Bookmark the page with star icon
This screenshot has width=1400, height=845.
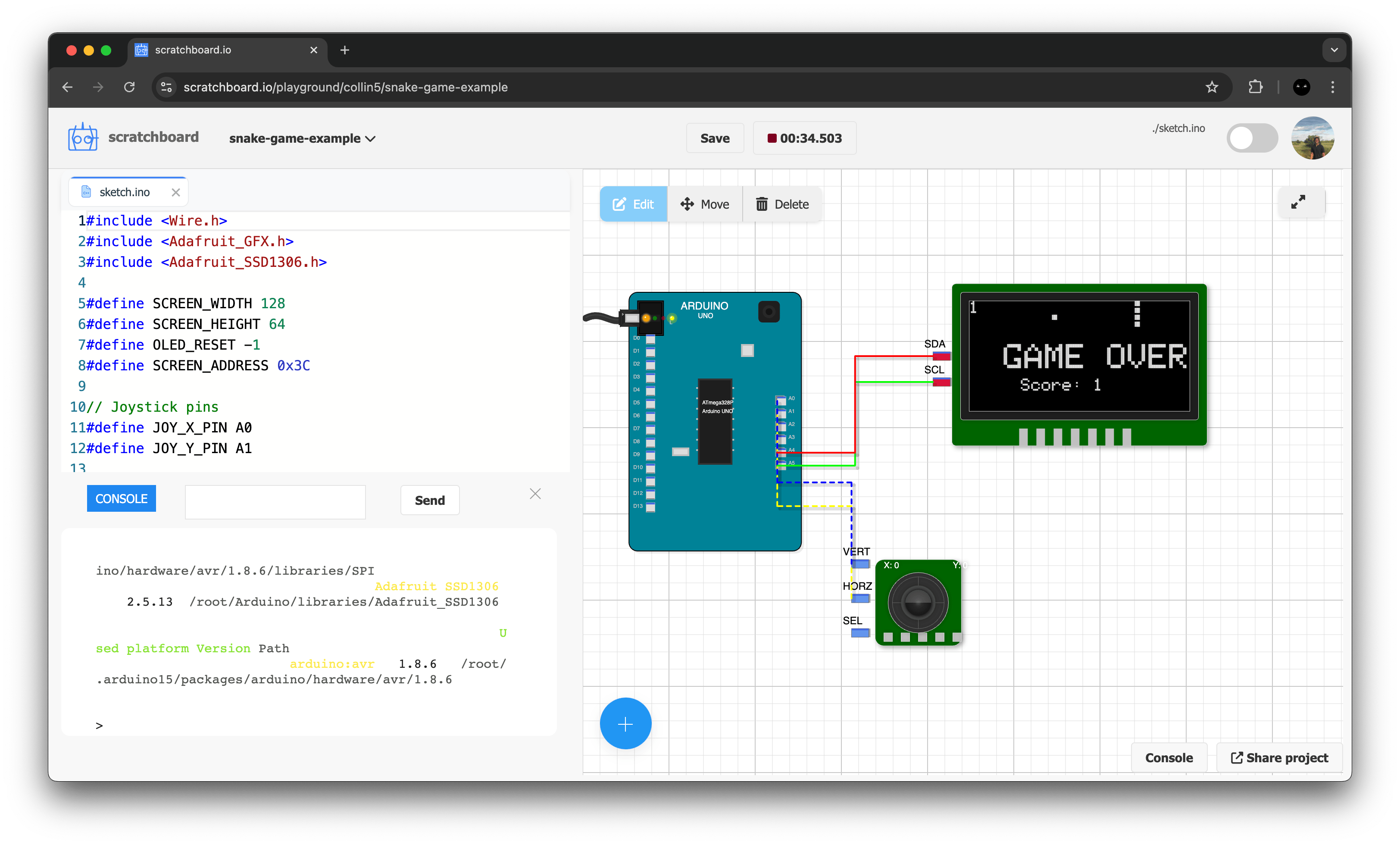[1211, 87]
